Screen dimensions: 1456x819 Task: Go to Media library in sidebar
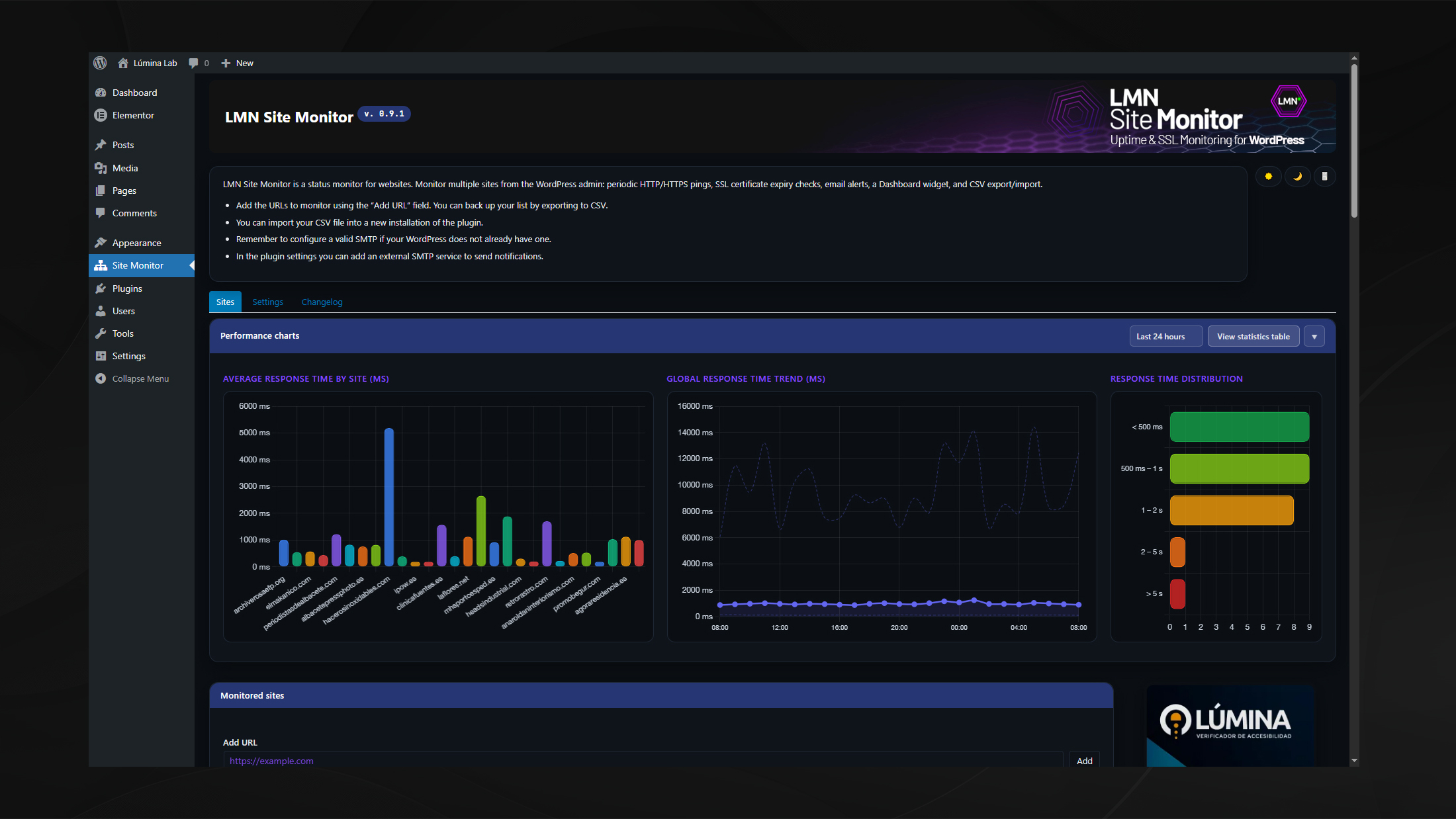coord(125,168)
